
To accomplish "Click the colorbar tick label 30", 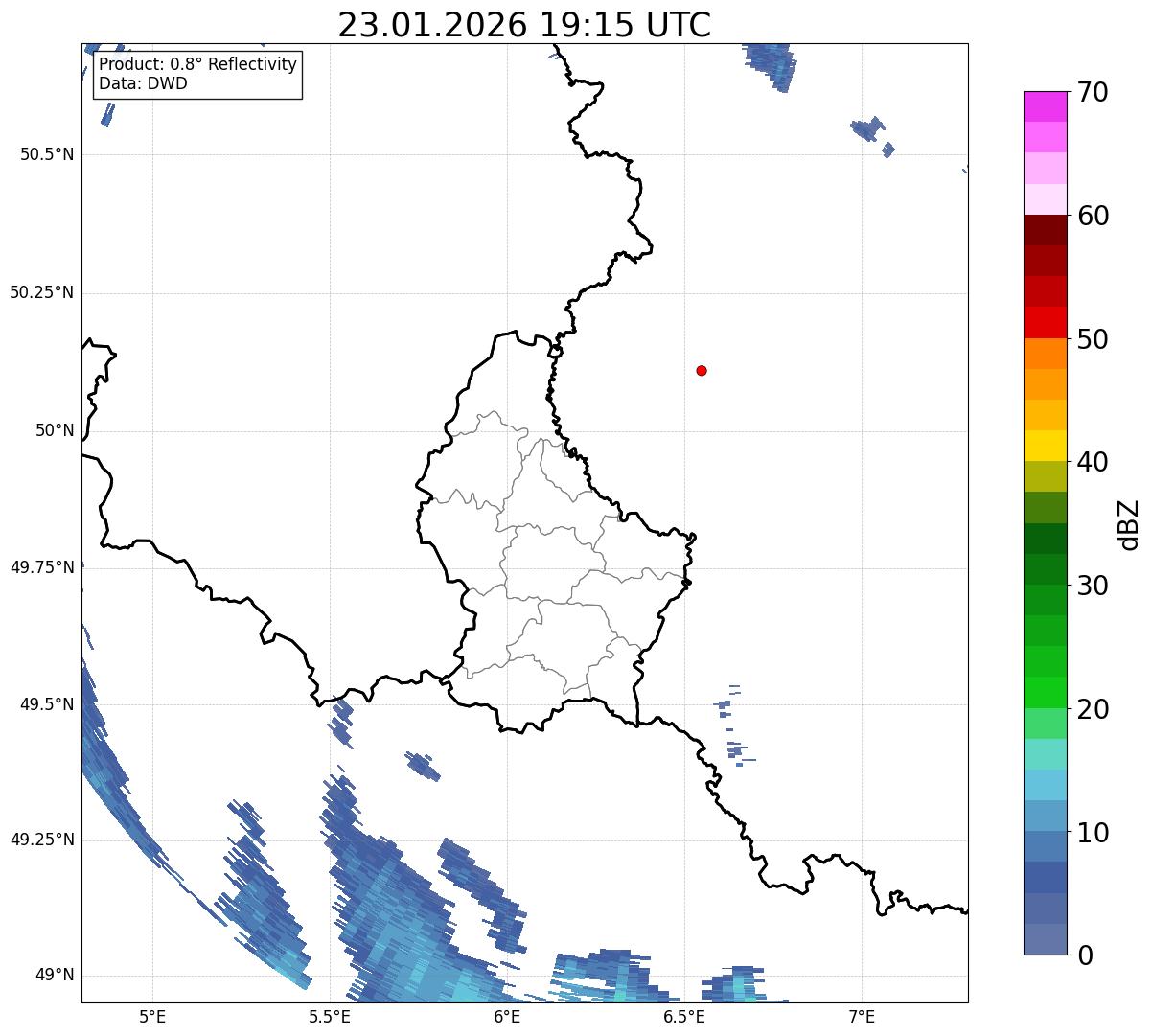I will (1093, 586).
